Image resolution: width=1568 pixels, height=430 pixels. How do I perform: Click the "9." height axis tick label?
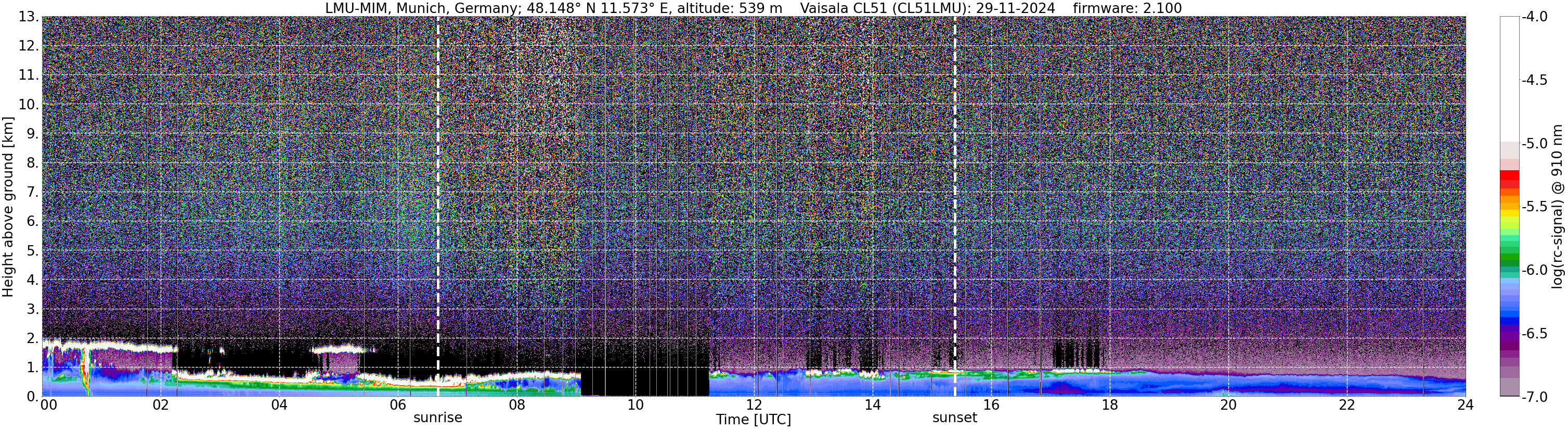(x=33, y=134)
